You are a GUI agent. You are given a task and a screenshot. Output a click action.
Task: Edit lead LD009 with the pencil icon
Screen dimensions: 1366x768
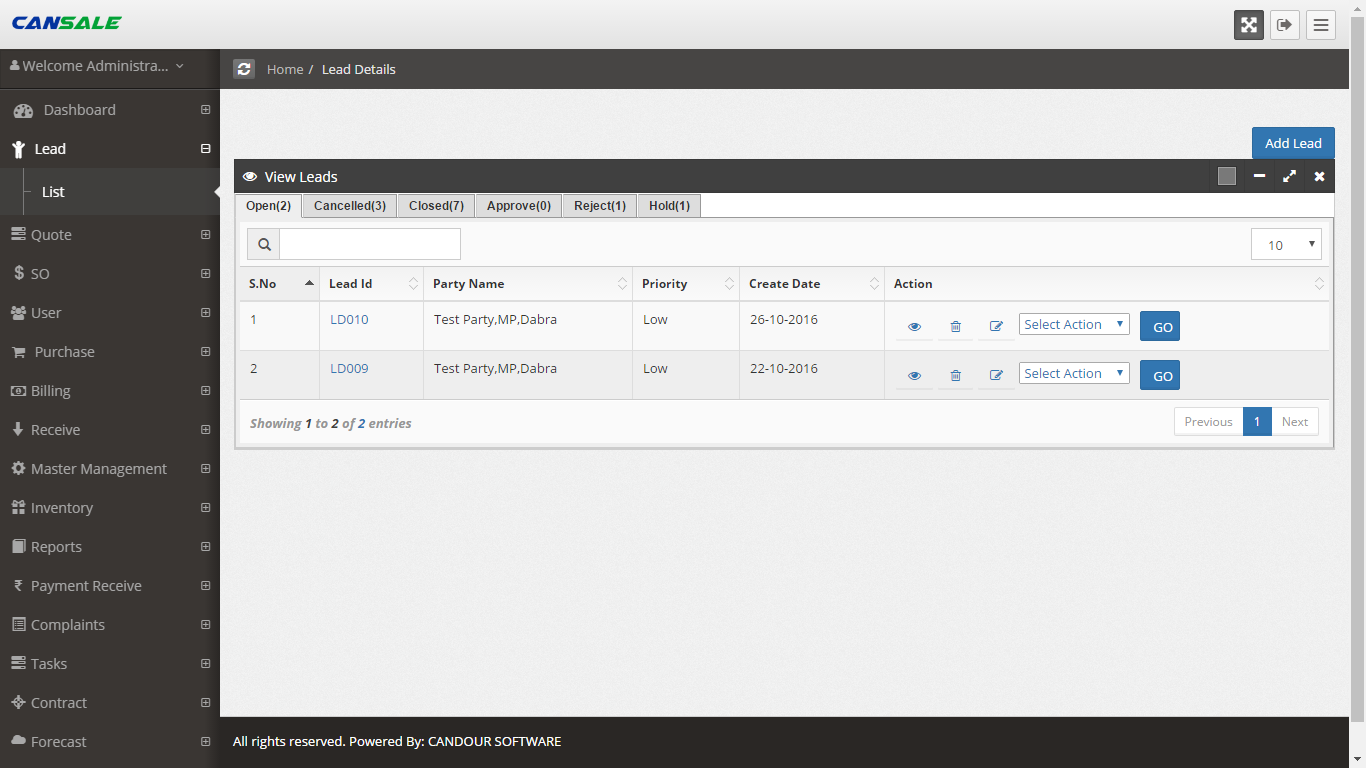(x=996, y=376)
